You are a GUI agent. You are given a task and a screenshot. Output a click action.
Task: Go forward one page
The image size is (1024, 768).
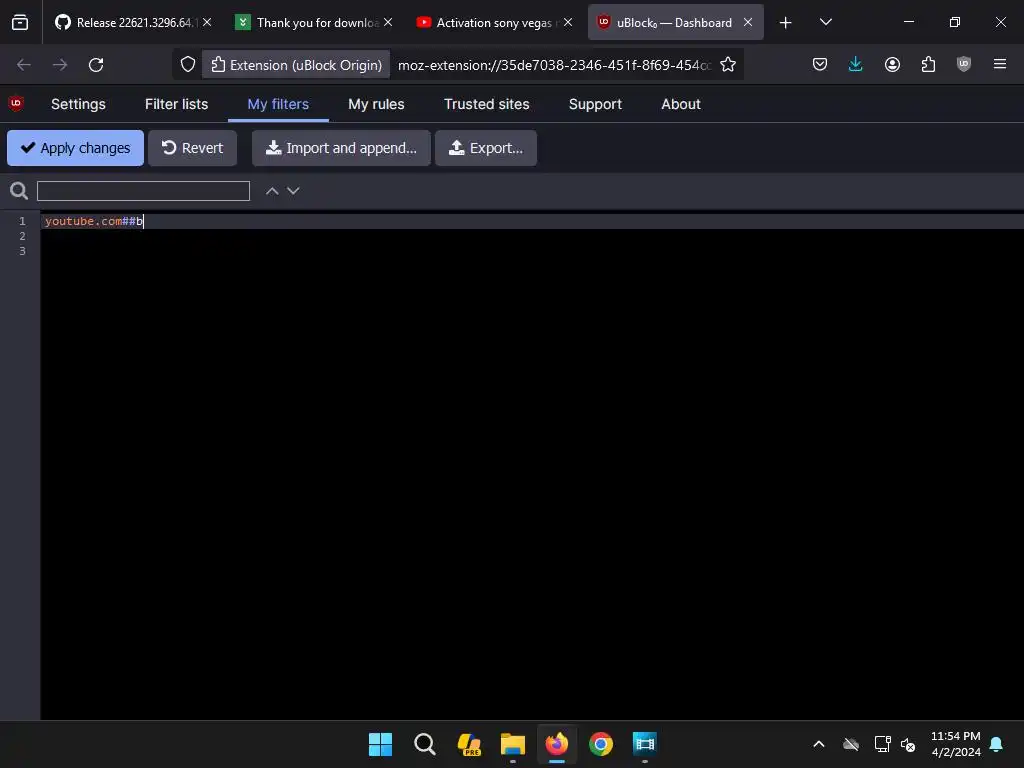click(60, 65)
